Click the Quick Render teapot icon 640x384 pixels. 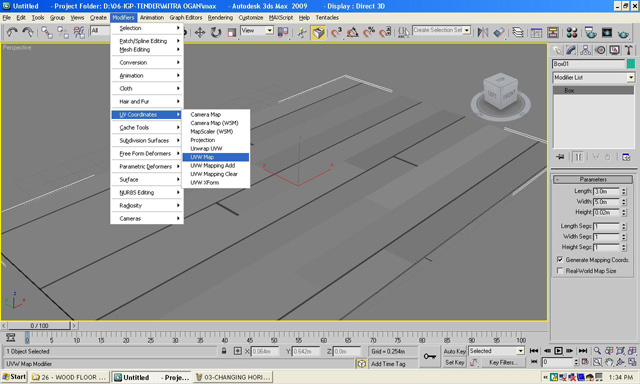(623, 32)
